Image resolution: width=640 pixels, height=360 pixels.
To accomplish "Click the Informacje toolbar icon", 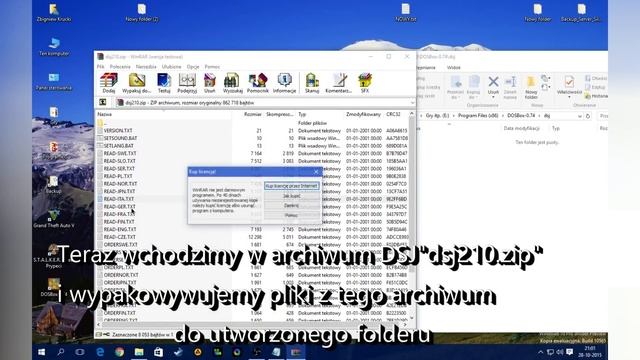I will 284,83.
